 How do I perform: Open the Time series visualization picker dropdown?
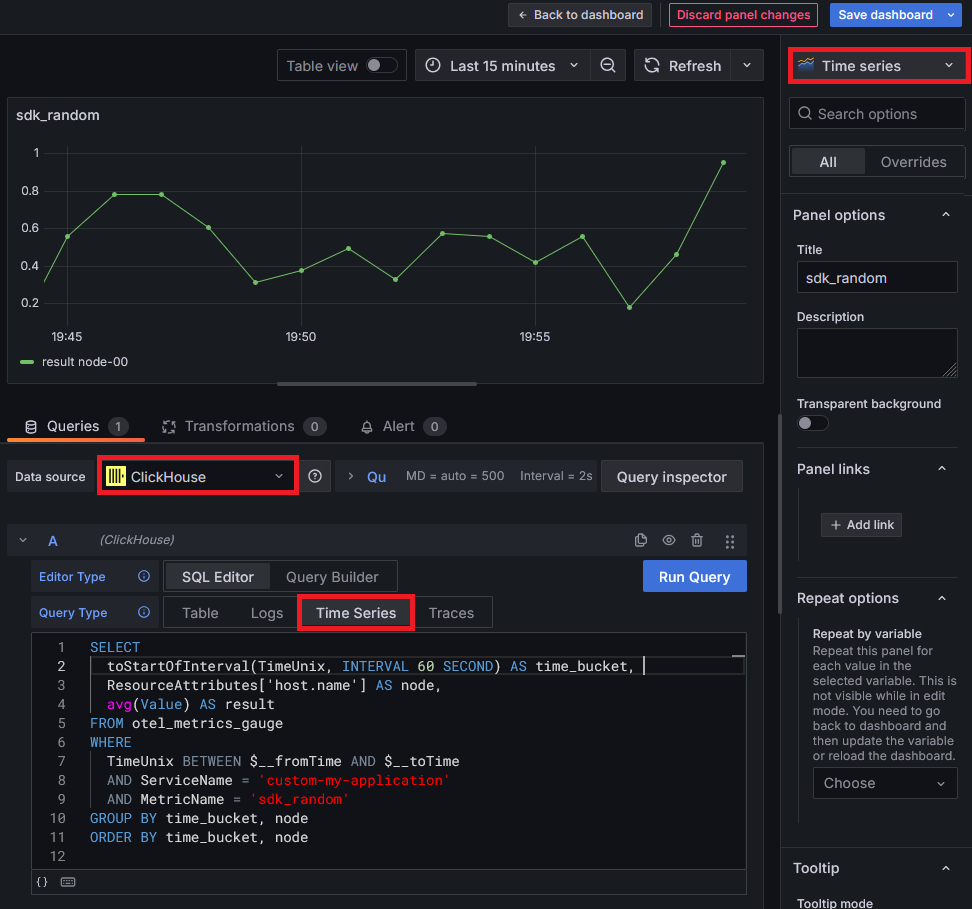click(877, 66)
